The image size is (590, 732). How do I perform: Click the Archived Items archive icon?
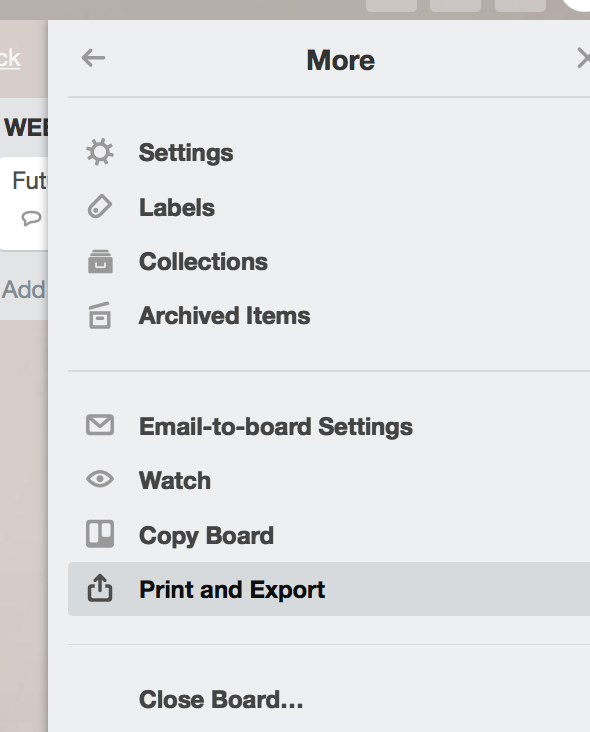pos(99,316)
